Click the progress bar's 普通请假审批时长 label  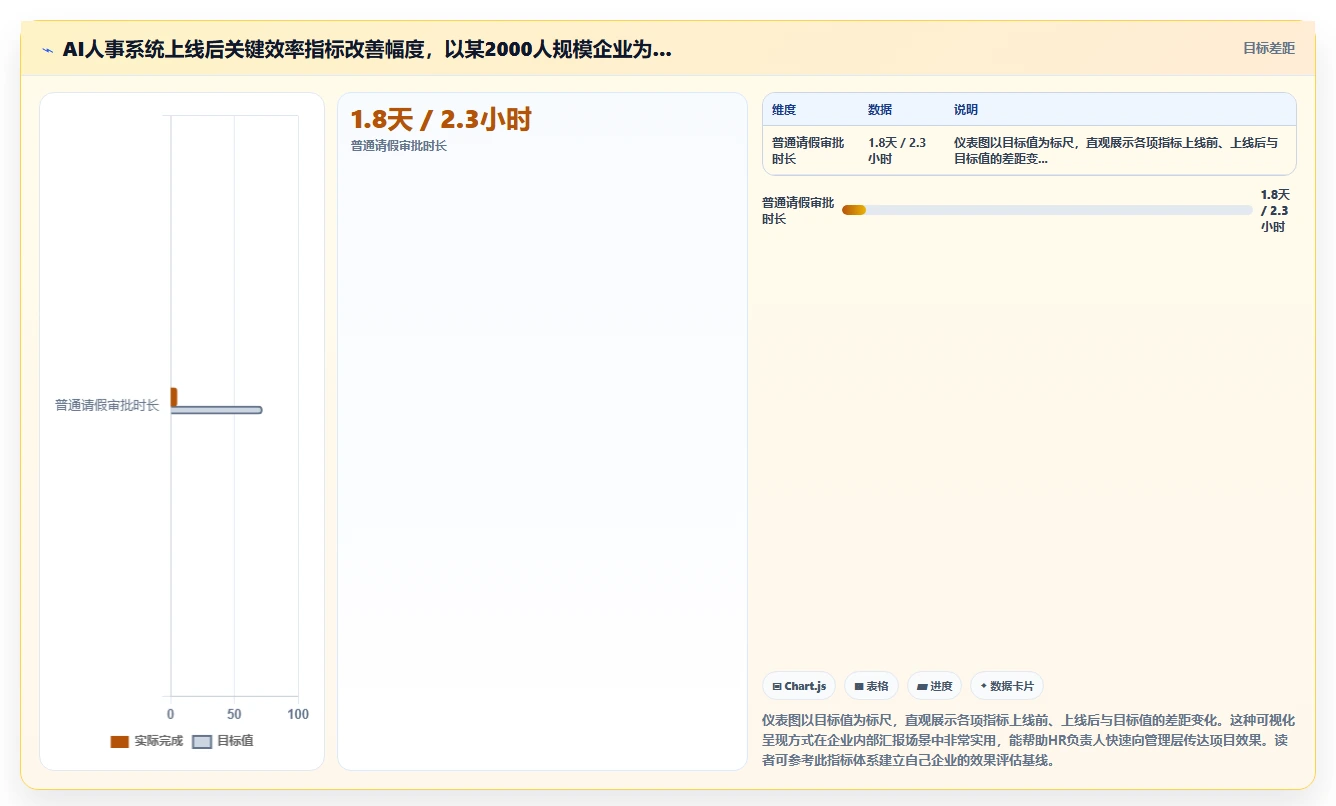tap(798, 211)
